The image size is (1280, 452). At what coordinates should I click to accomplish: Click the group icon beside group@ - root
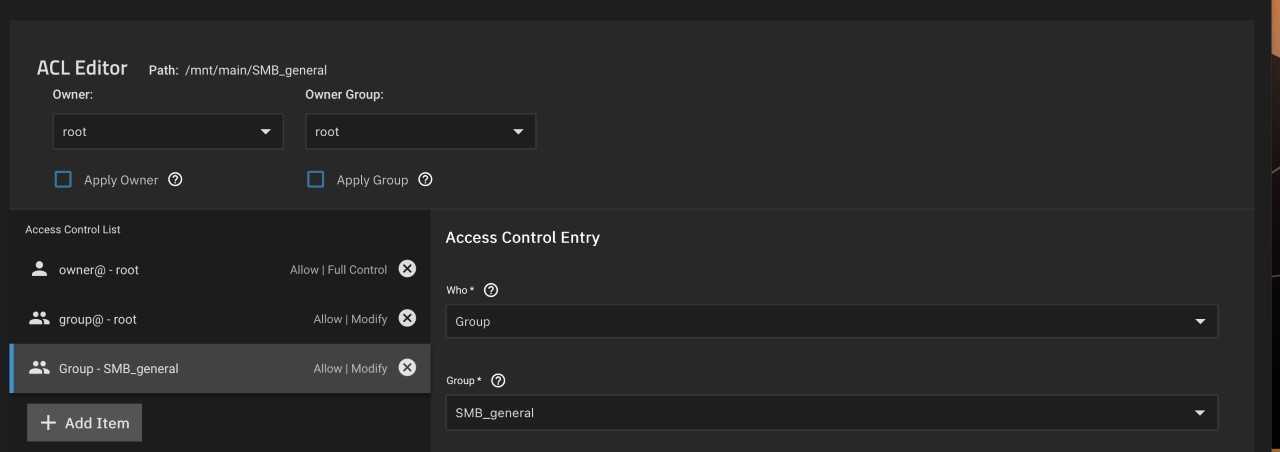click(39, 319)
